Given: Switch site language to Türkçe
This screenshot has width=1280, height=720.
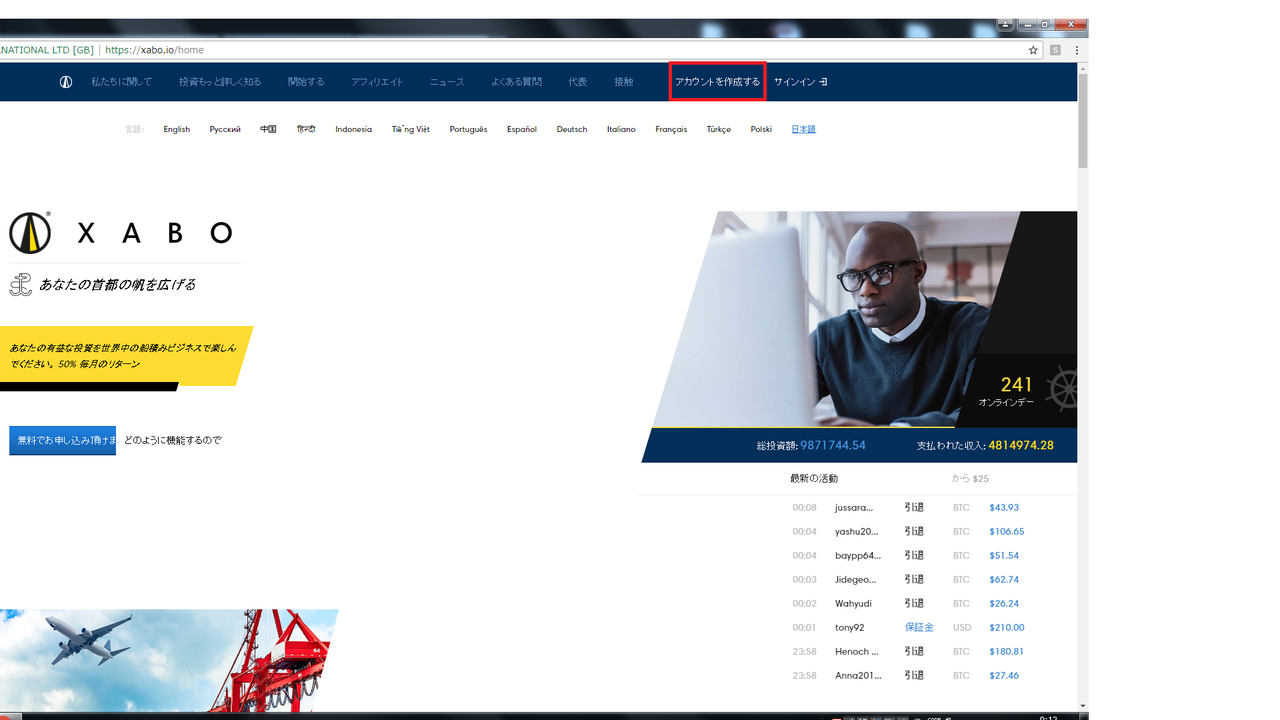Looking at the screenshot, I should pyautogui.click(x=719, y=129).
